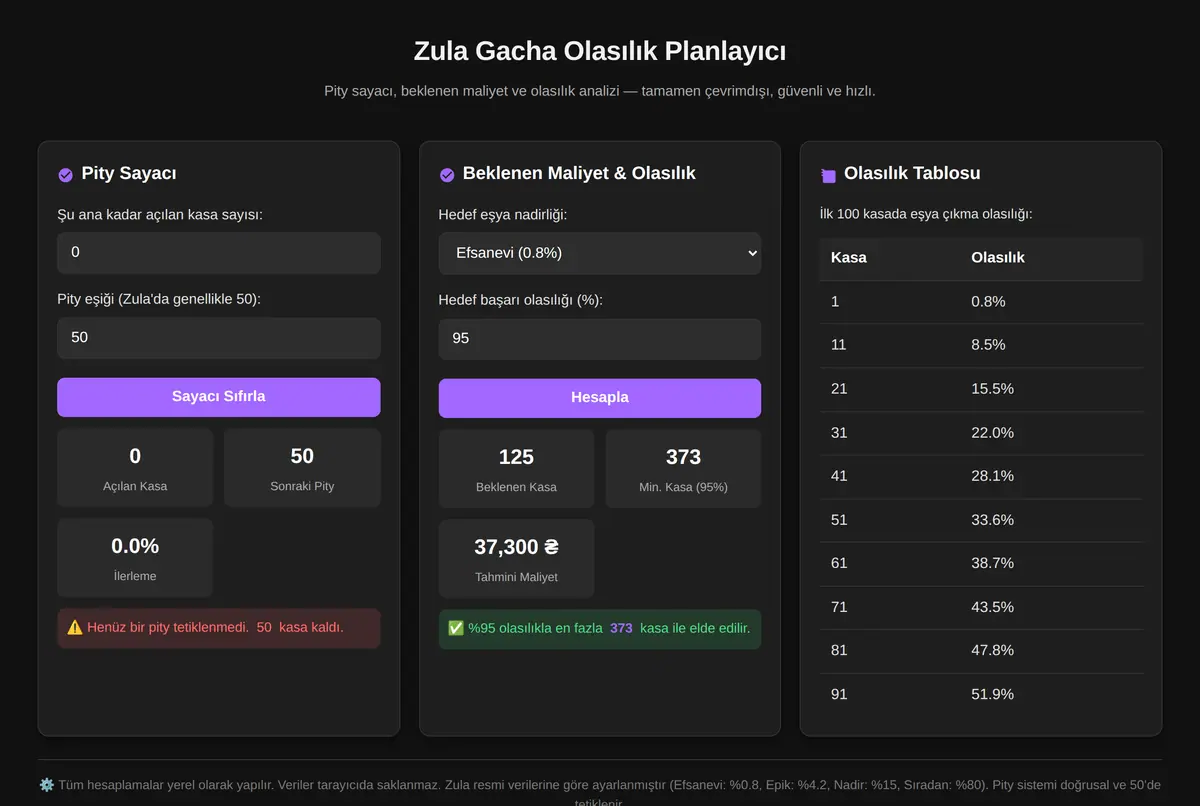Click the Kasa column header

point(889,258)
